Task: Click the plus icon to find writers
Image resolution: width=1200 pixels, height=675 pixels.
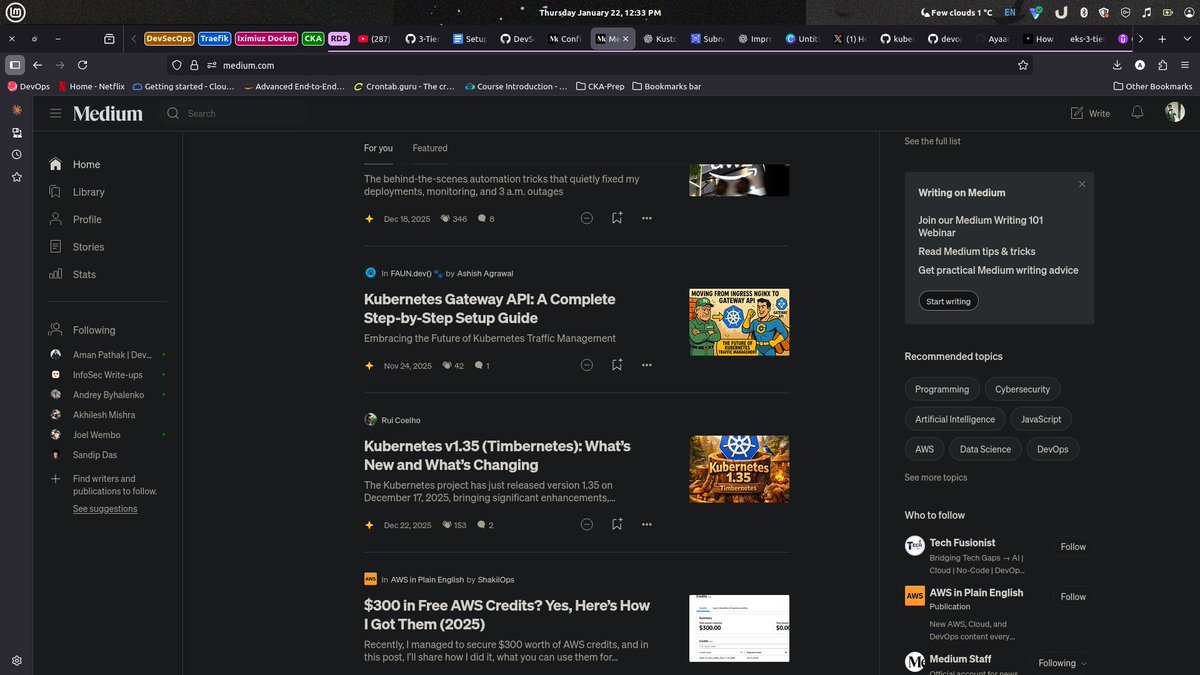Action: [x=55, y=479]
